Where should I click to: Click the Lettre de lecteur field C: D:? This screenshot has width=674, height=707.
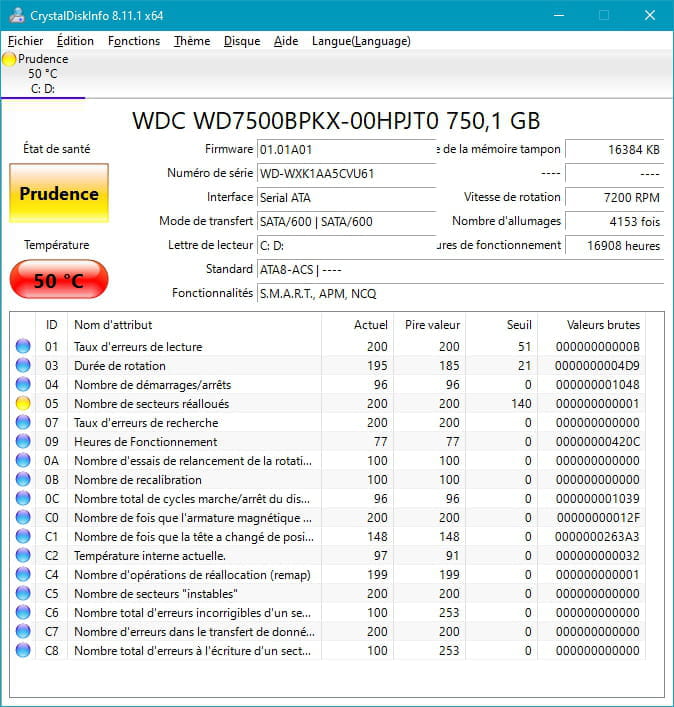346,246
